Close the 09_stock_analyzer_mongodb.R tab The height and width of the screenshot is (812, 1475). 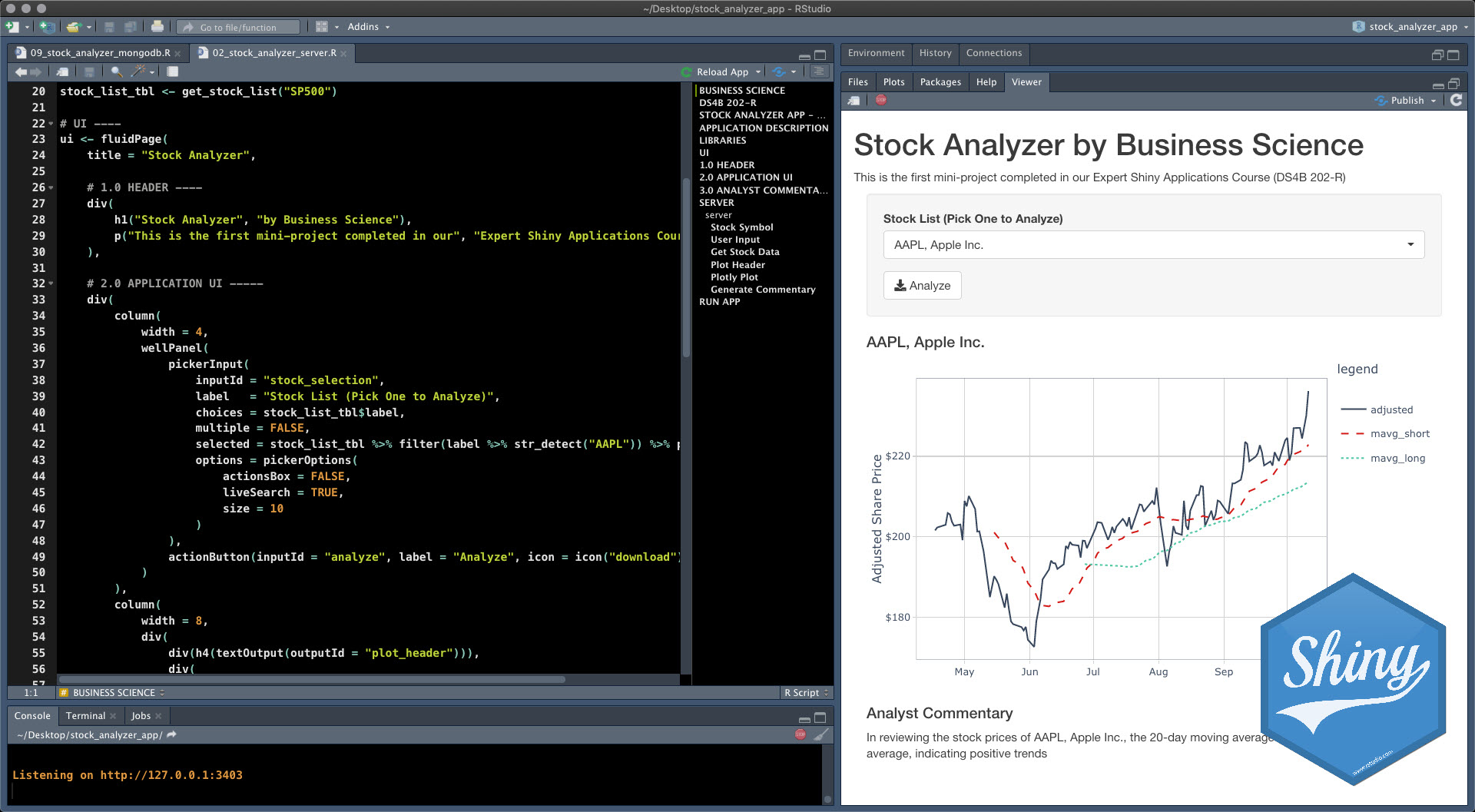click(177, 54)
